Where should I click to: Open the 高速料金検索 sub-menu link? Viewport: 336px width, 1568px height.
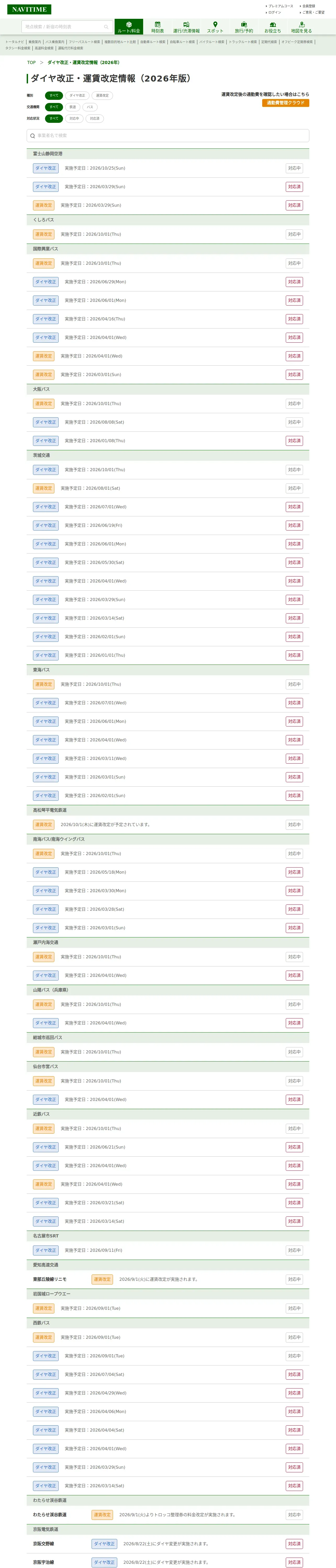[44, 48]
